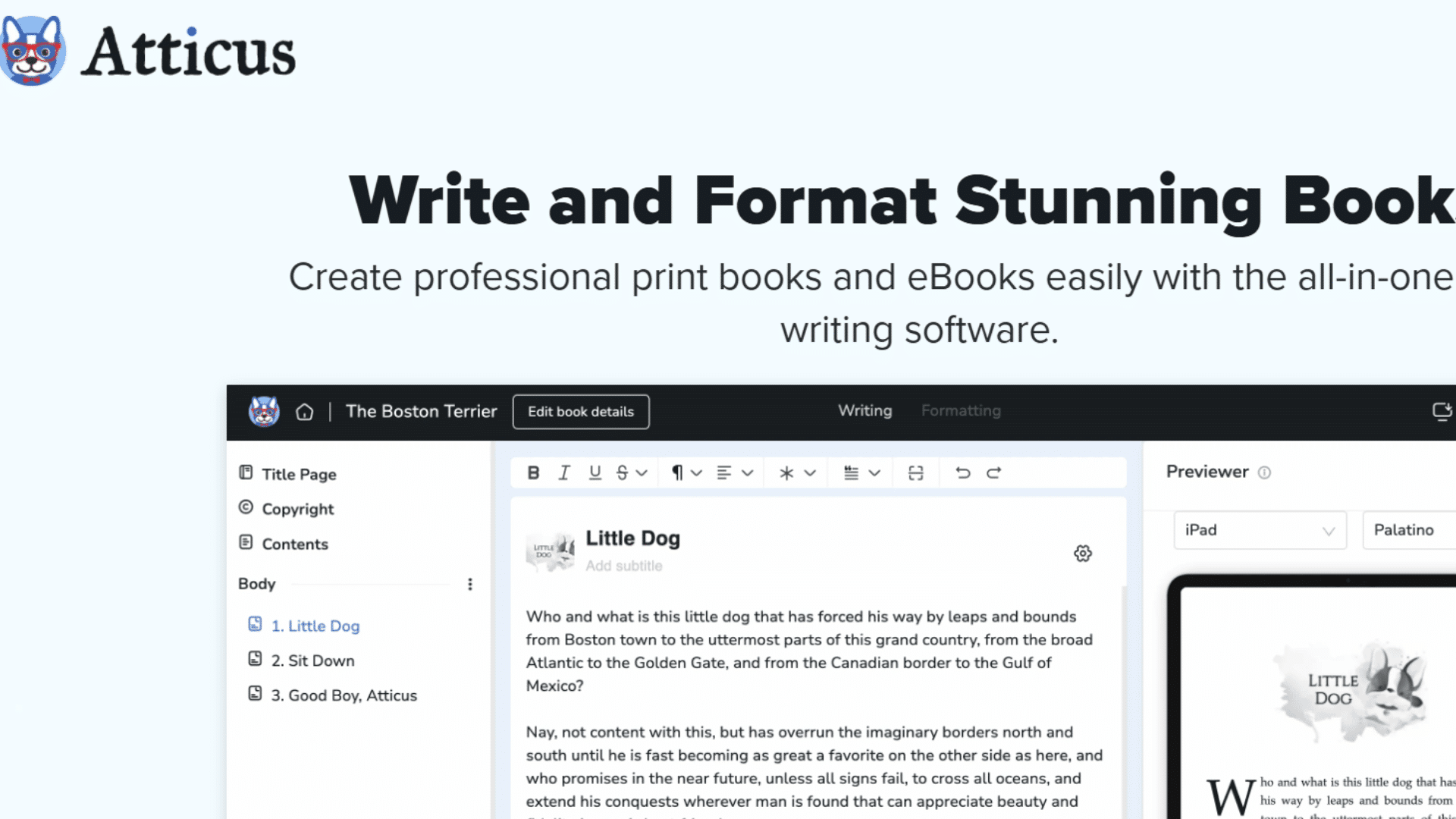Viewport: 1456px width, 819px height.
Task: Toggle underline formatting
Action: coord(595,473)
